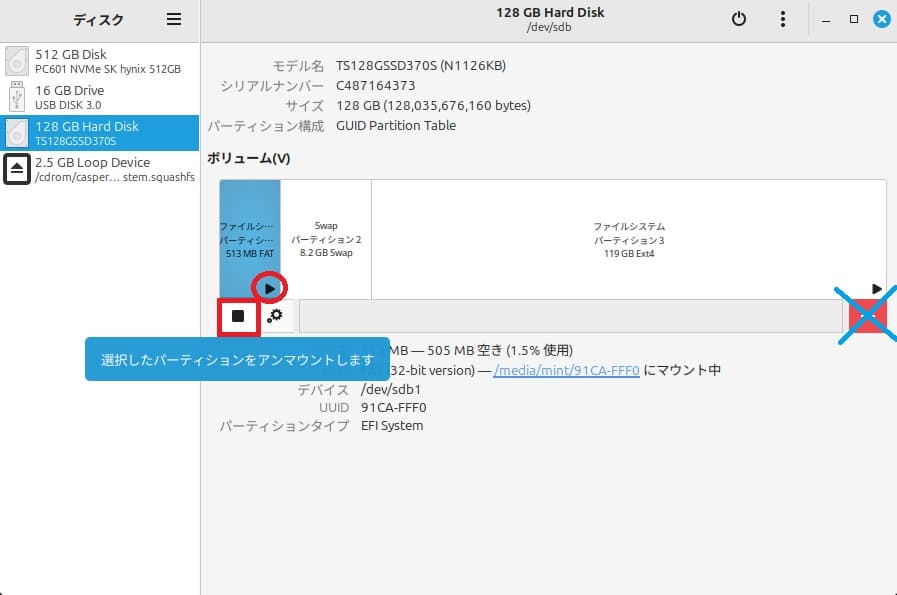Click the right arrow beside the volumes view
Viewport: 897px width, 595px height.
[x=877, y=288]
